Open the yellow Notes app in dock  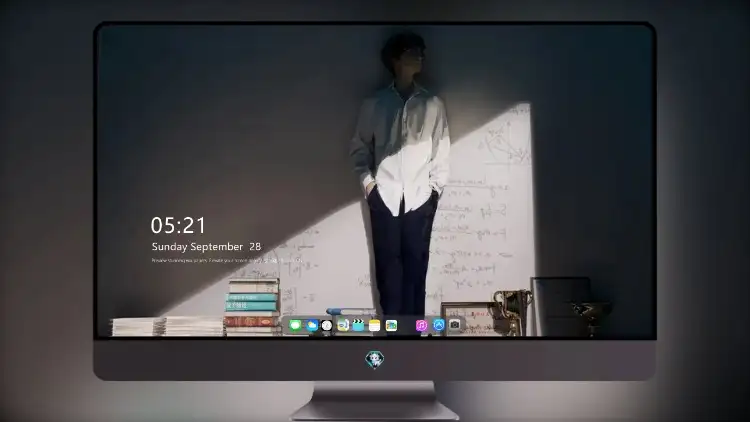pyautogui.click(x=375, y=325)
